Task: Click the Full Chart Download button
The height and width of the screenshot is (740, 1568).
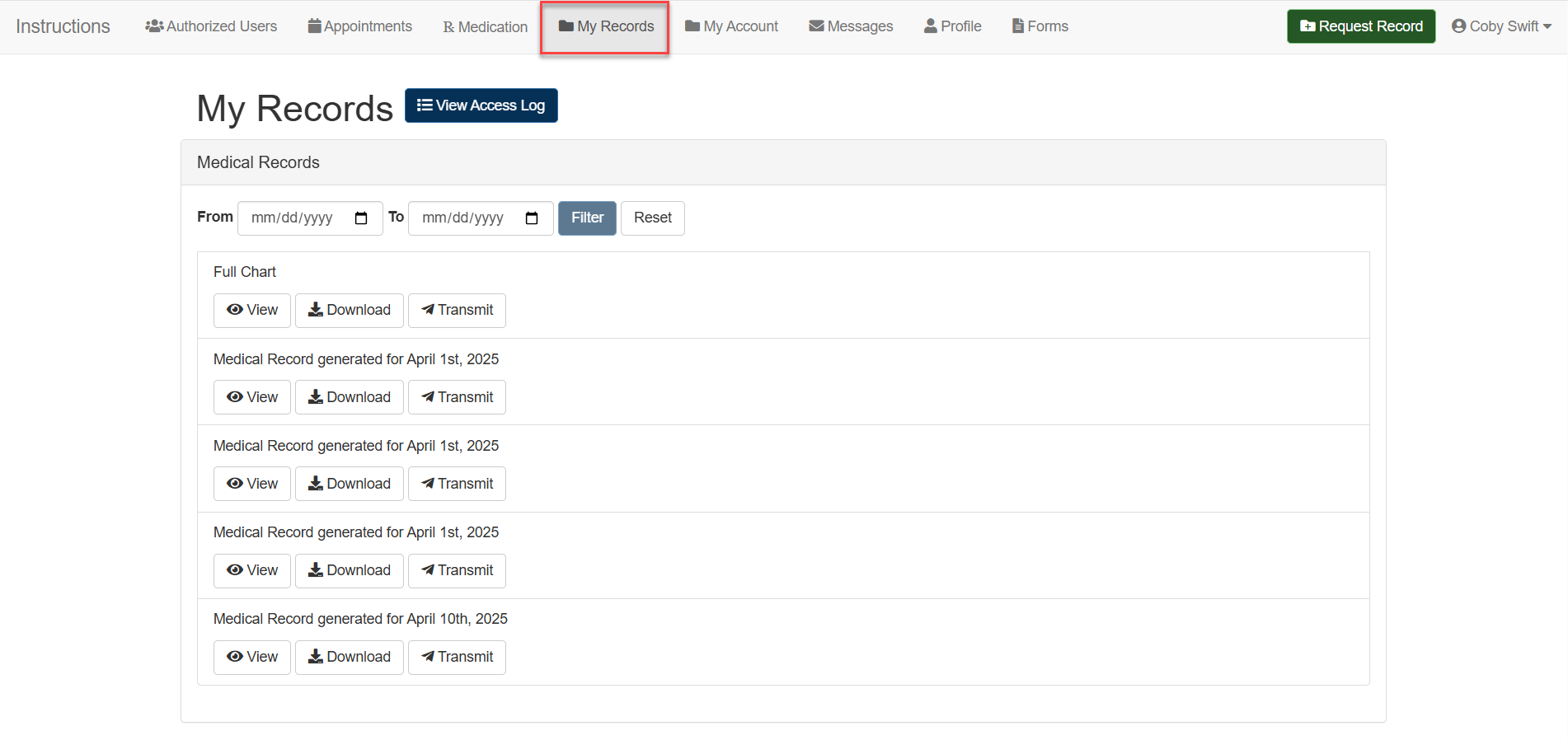Action: point(350,311)
